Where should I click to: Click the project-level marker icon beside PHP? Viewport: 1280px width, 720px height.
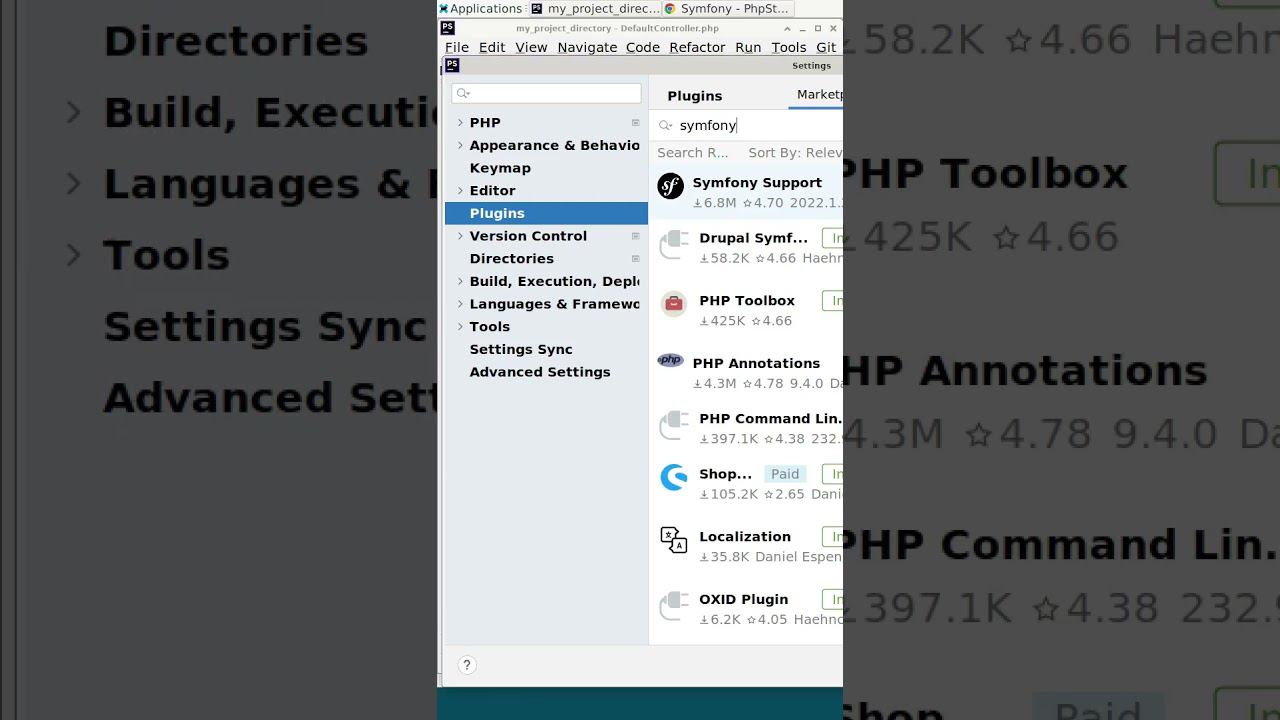(635, 122)
